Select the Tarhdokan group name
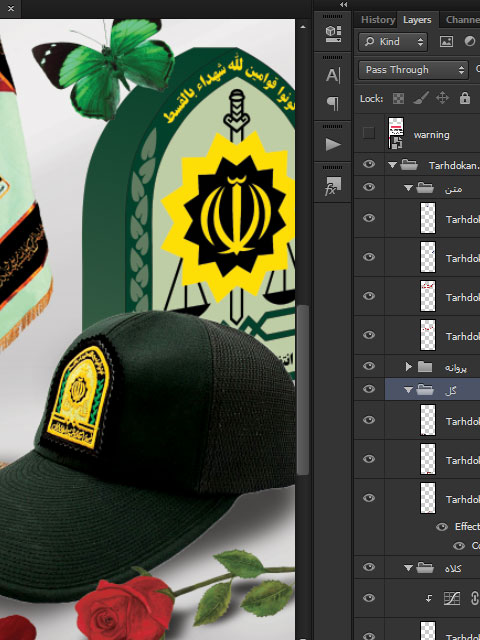The height and width of the screenshot is (640, 480). point(453,165)
